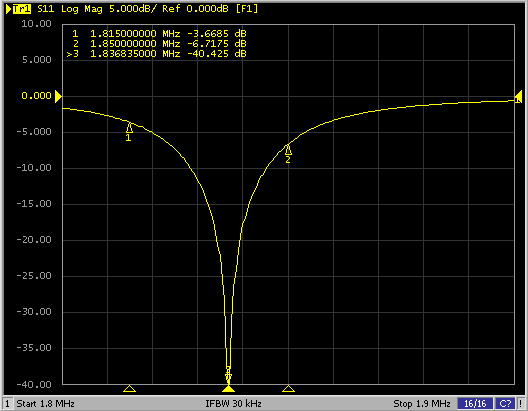Select the Tr1 trace label

[22, 9]
